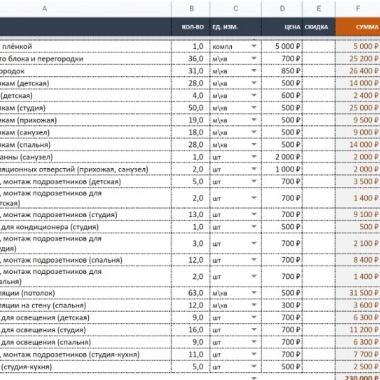Open unit dropdown in the 9 000 ₽ row
This screenshot has height=380, width=380.
[254, 132]
